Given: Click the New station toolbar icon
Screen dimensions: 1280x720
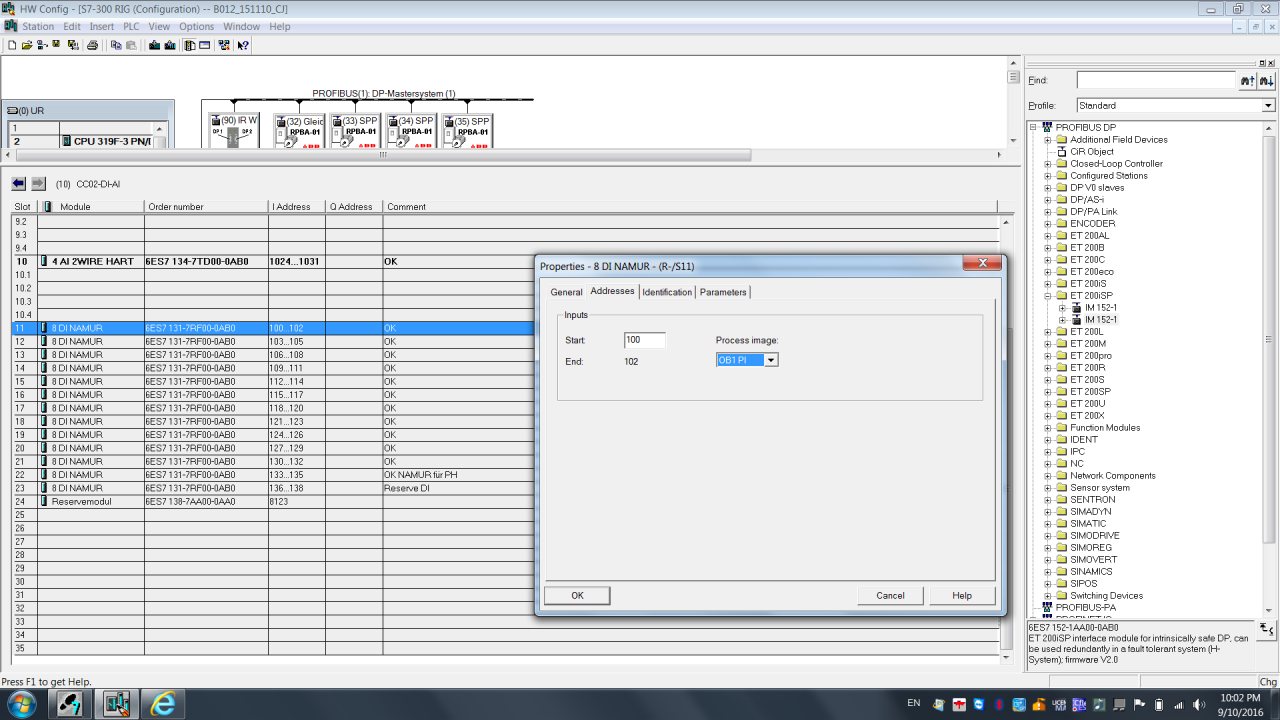Looking at the screenshot, I should pyautogui.click(x=12, y=45).
